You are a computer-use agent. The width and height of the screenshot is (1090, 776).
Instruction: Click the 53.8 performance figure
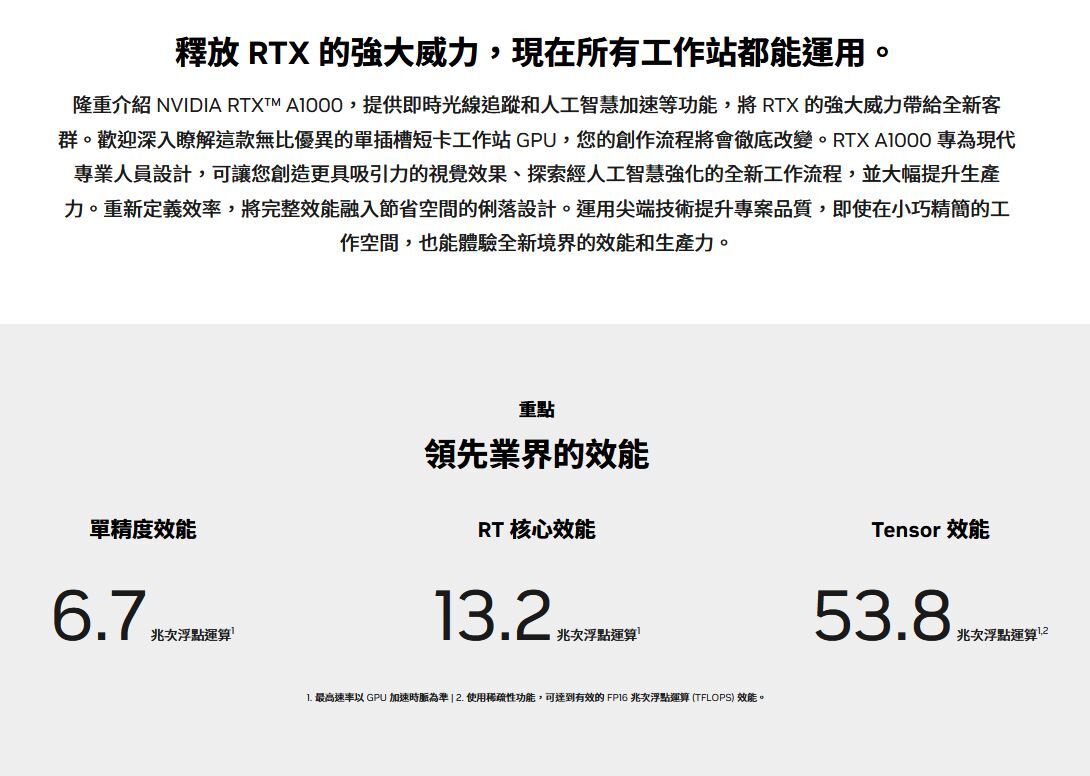(x=881, y=616)
